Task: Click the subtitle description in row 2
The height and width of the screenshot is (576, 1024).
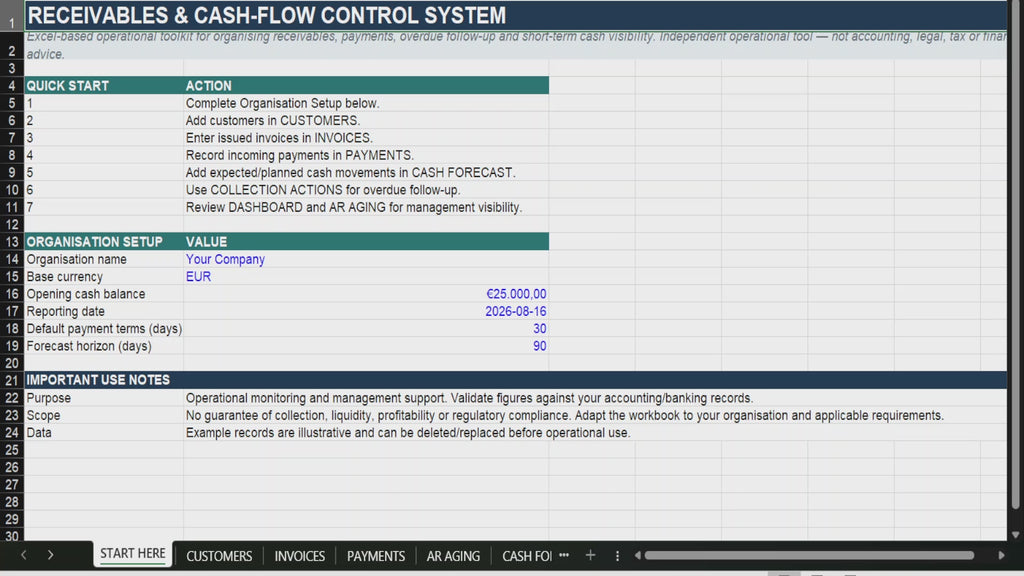Action: pyautogui.click(x=516, y=45)
